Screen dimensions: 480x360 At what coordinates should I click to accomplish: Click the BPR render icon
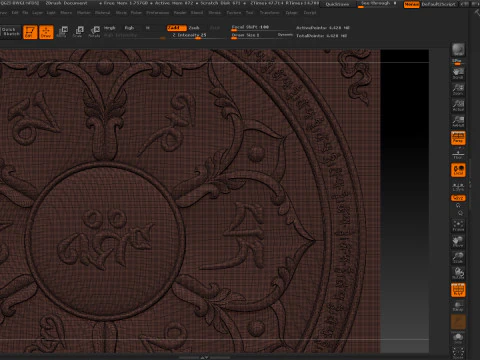(458, 50)
